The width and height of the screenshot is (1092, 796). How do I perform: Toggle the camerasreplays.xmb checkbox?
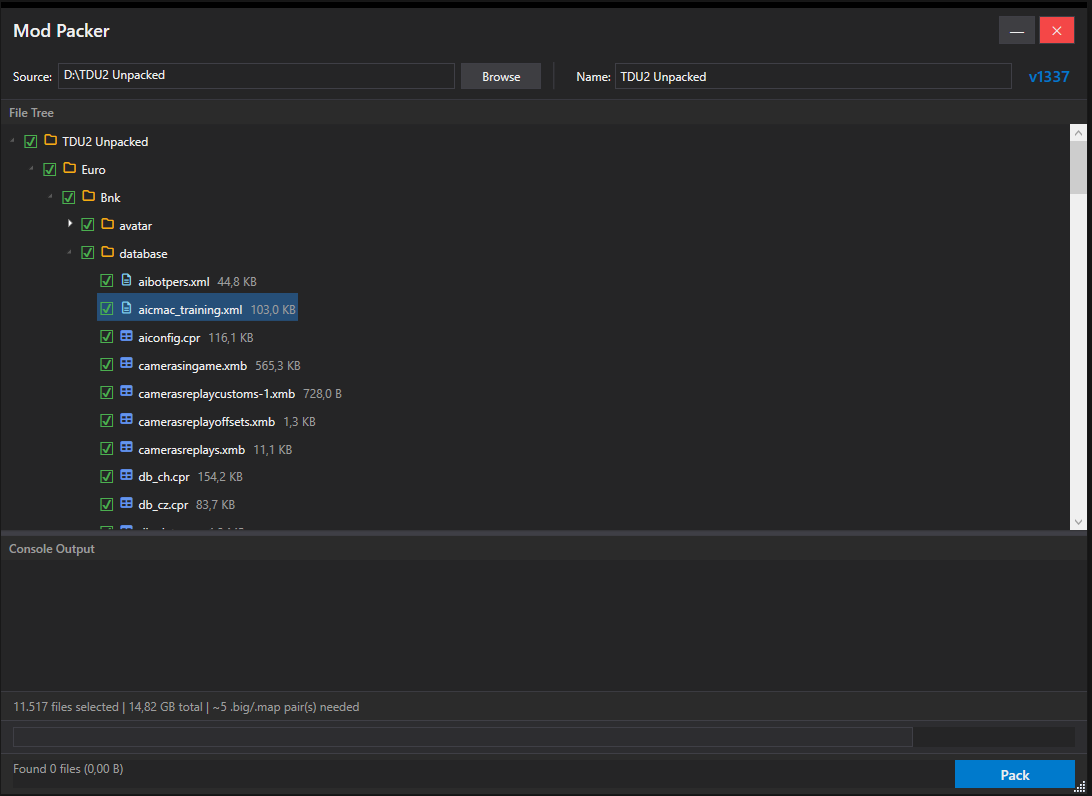pos(107,448)
